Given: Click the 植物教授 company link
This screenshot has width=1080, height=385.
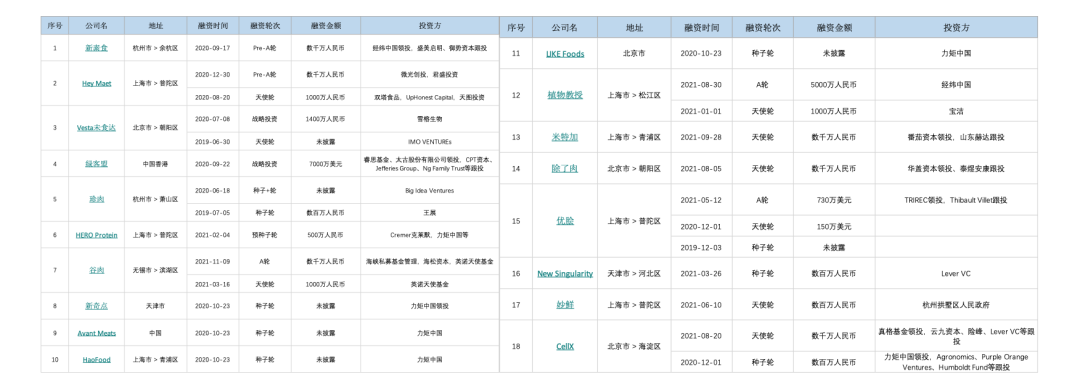Looking at the screenshot, I should click(565, 95).
